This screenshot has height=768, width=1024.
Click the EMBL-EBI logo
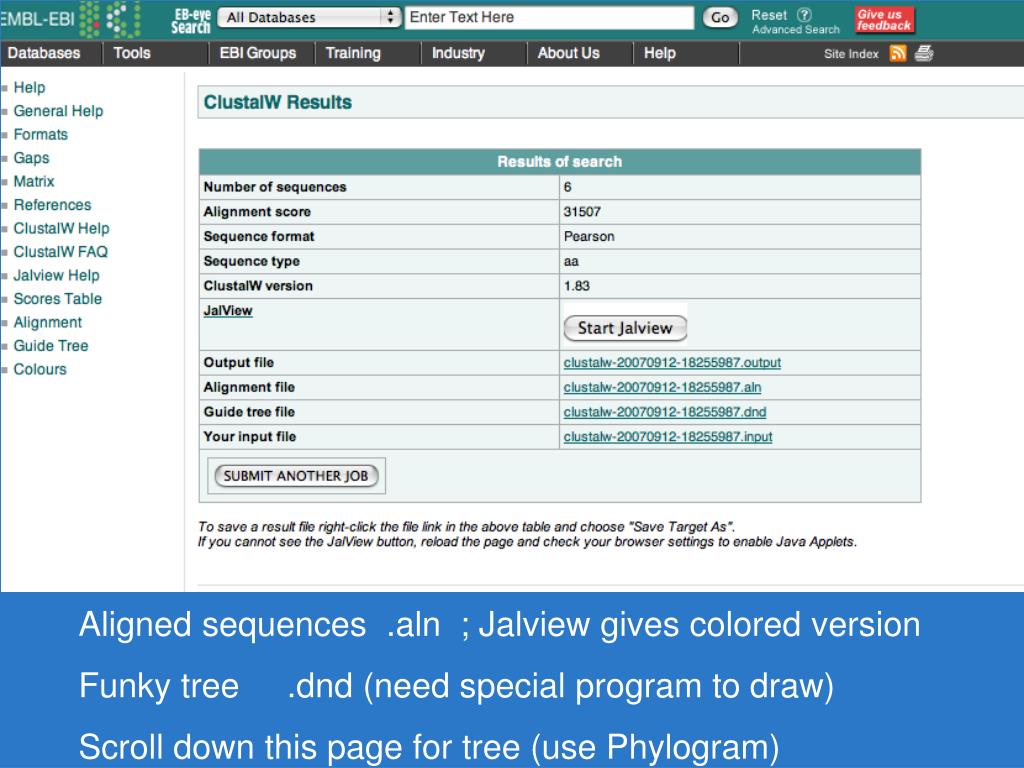pyautogui.click(x=70, y=19)
